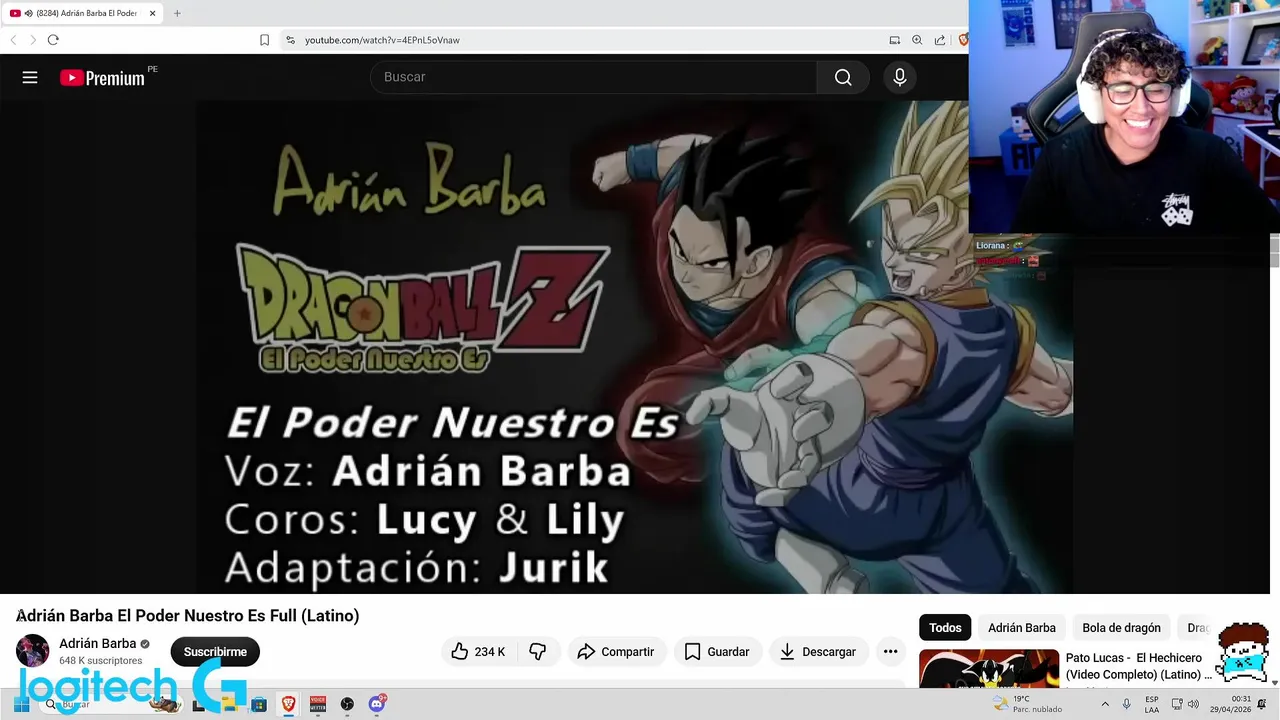Viewport: 1280px width, 720px height.
Task: Close the Adrián Barba YouTube tab
Action: click(153, 13)
